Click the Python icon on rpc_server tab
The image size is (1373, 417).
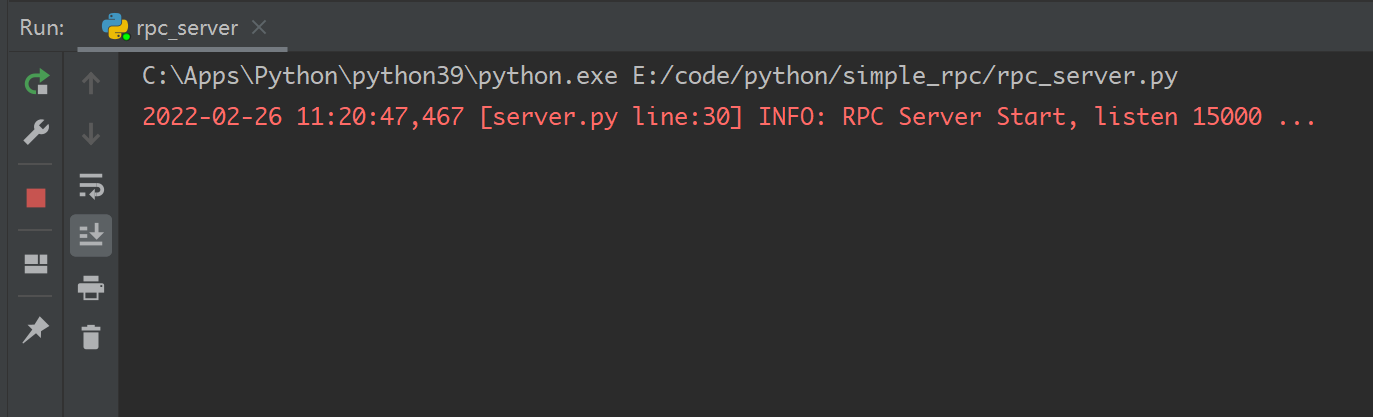[116, 28]
